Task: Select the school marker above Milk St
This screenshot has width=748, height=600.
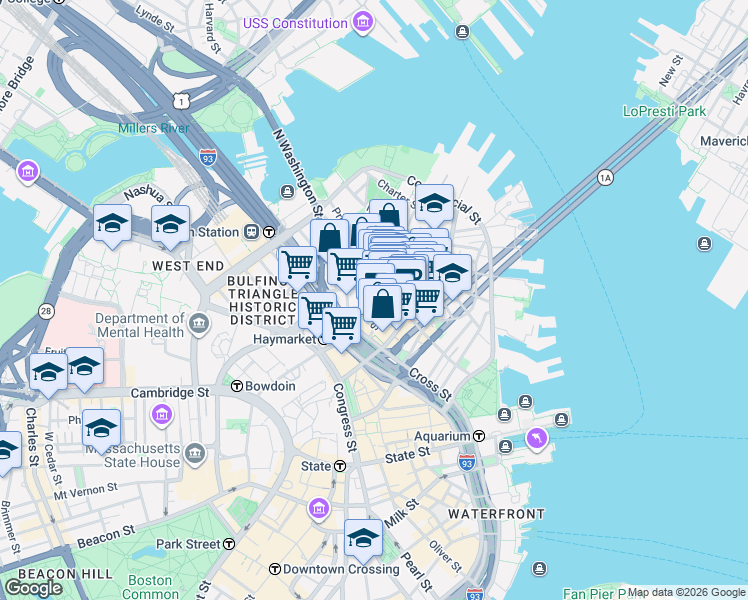Action: 363,541
